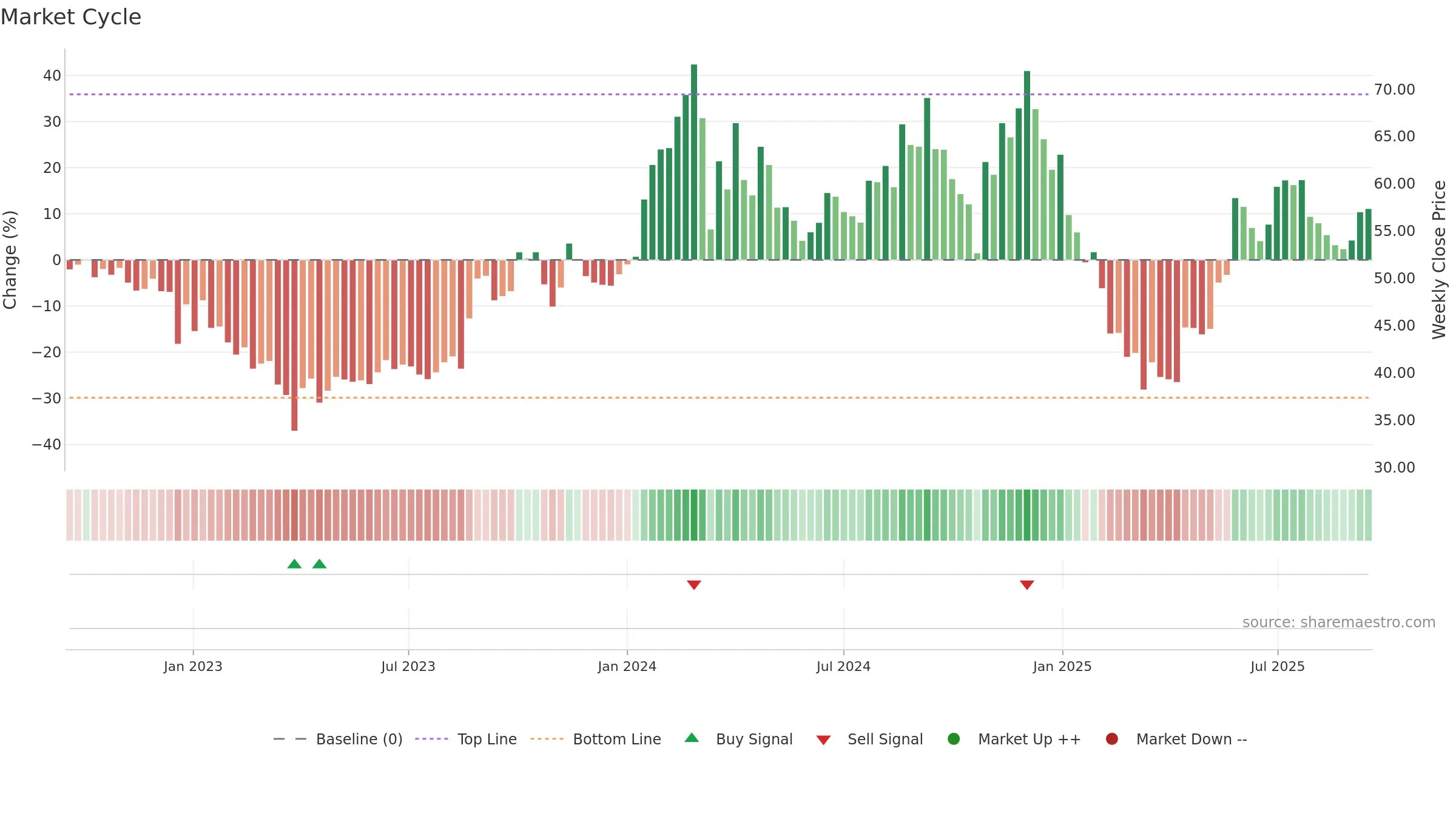
Task: Toggle Bottom Line legend entry
Action: [x=596, y=739]
